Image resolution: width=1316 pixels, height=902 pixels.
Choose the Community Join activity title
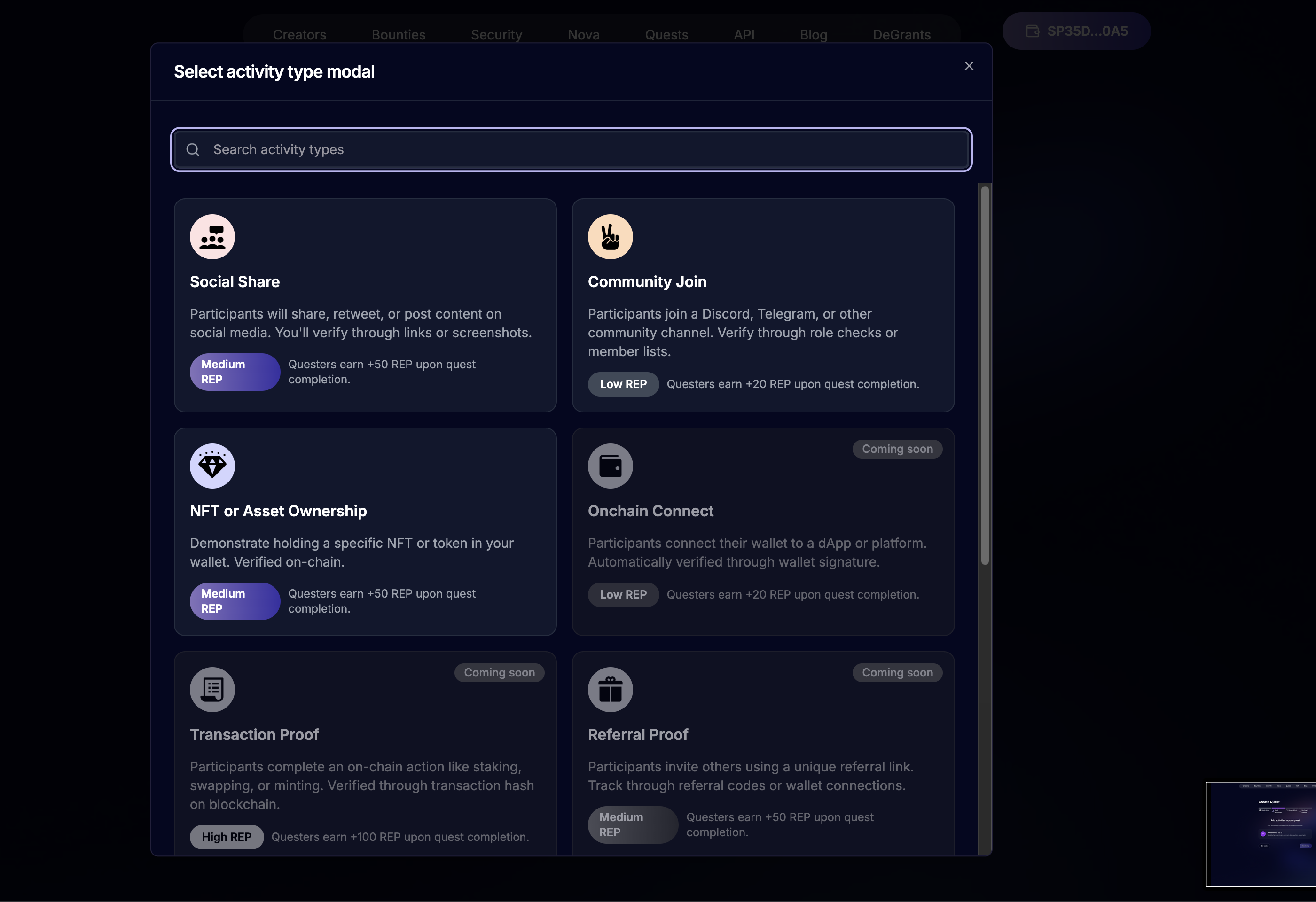[x=647, y=282]
